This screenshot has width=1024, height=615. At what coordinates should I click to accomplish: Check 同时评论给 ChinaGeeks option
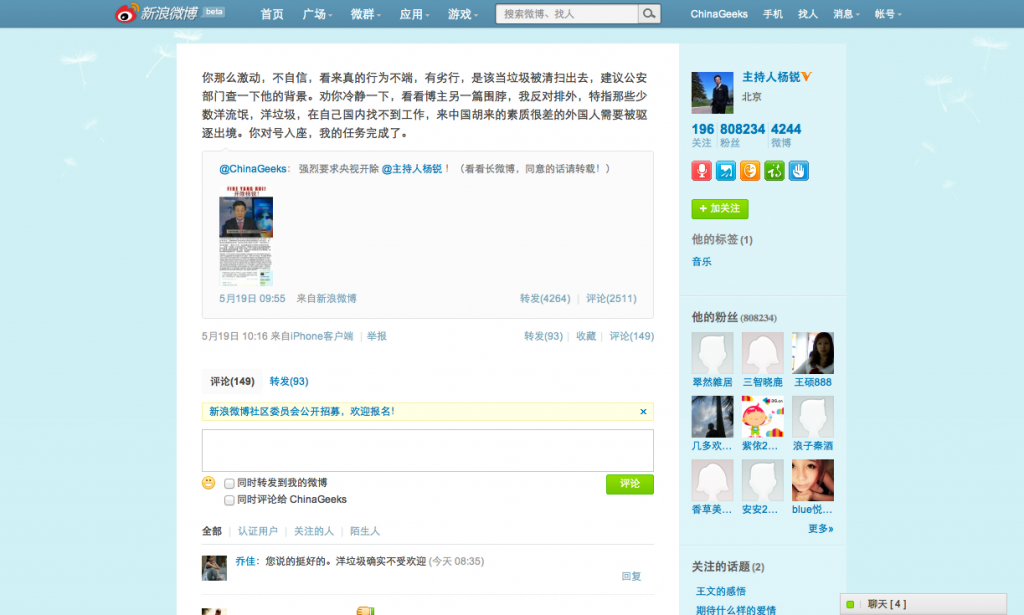pyautogui.click(x=229, y=500)
